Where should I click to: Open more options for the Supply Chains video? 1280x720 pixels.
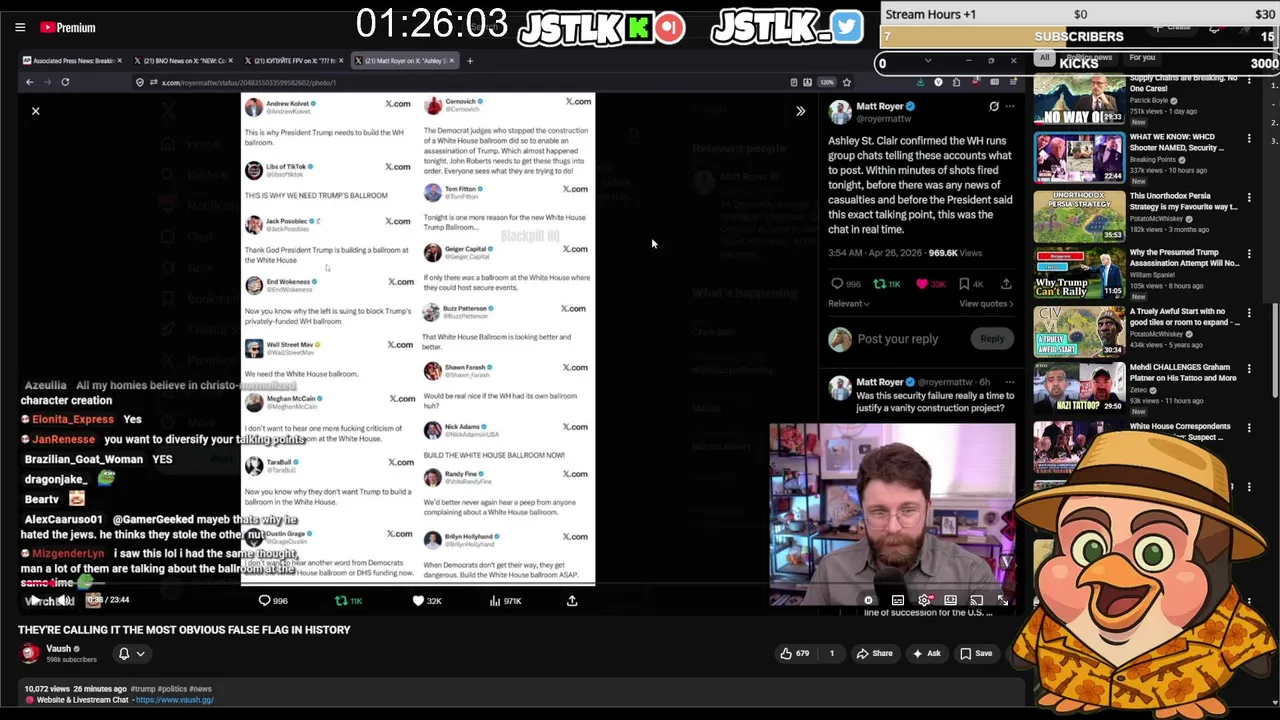pyautogui.click(x=1249, y=82)
